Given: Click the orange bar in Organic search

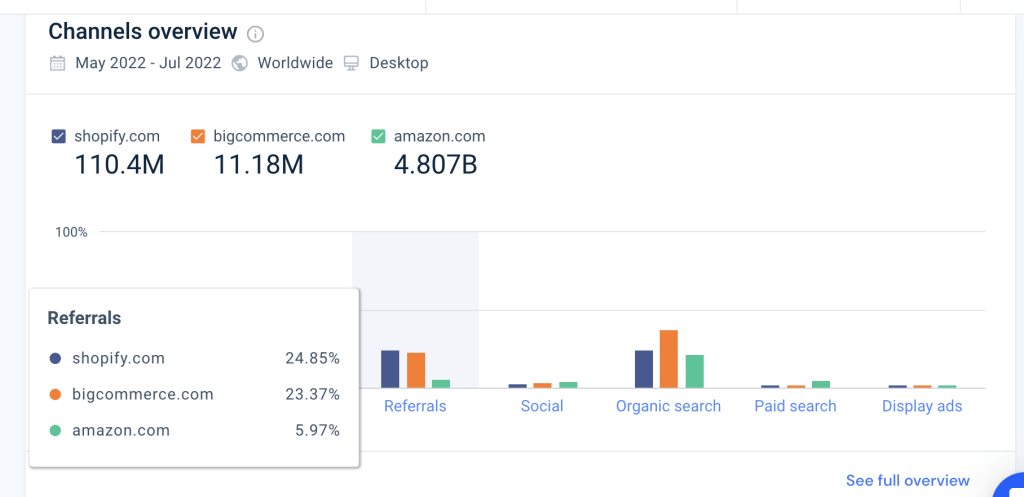Looking at the screenshot, I should (x=669, y=359).
